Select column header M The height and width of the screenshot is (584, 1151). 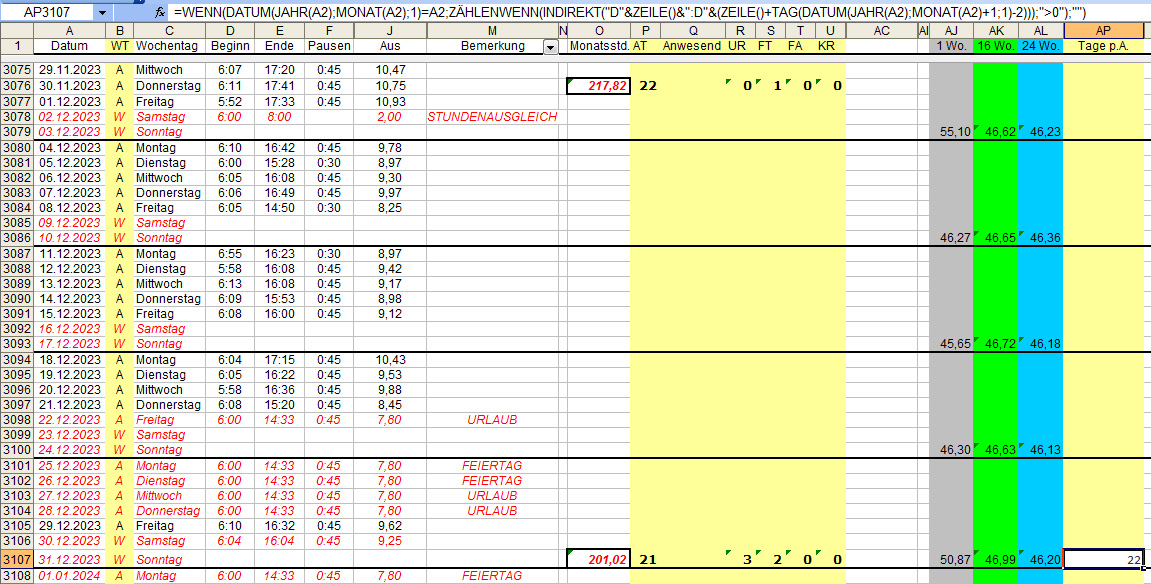click(x=492, y=31)
